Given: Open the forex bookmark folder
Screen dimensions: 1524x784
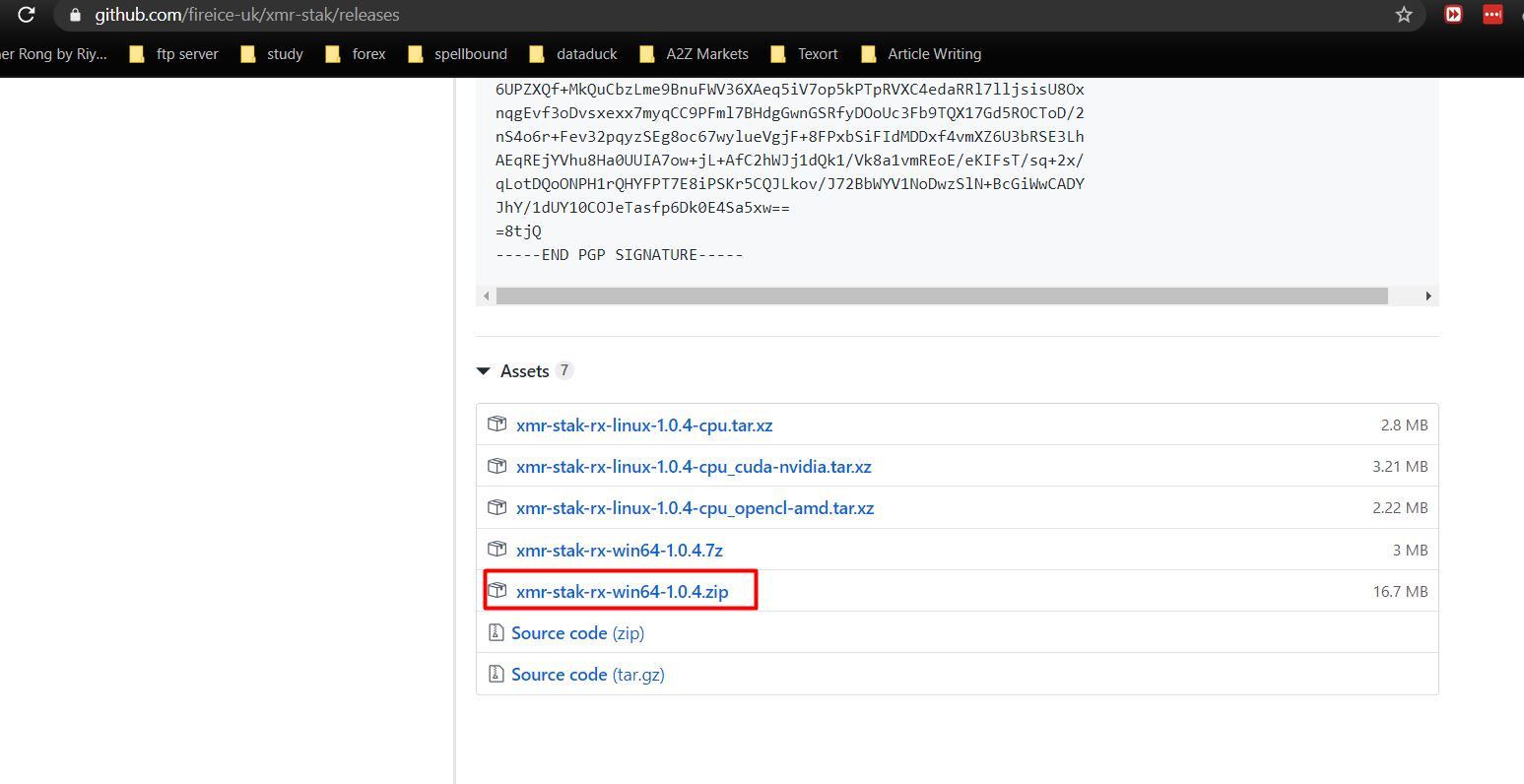Looking at the screenshot, I should [x=356, y=54].
